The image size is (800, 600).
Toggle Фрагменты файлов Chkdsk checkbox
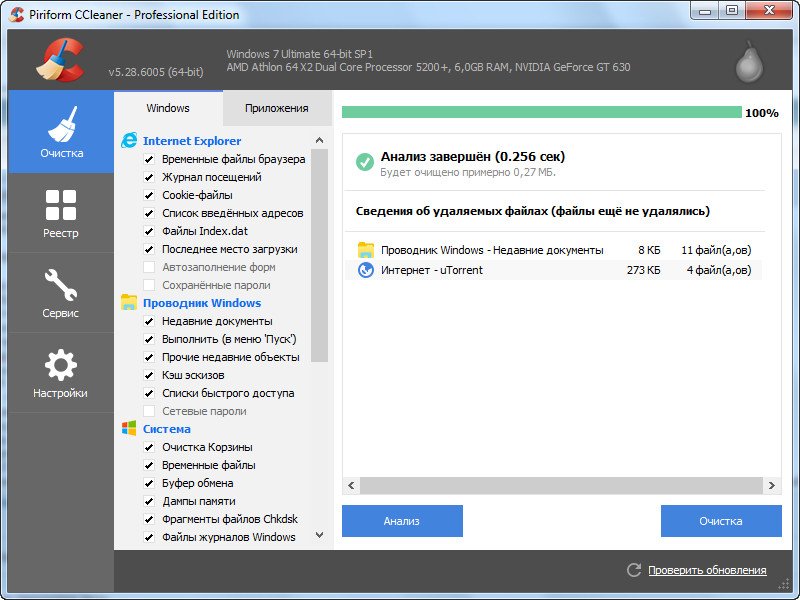(149, 519)
